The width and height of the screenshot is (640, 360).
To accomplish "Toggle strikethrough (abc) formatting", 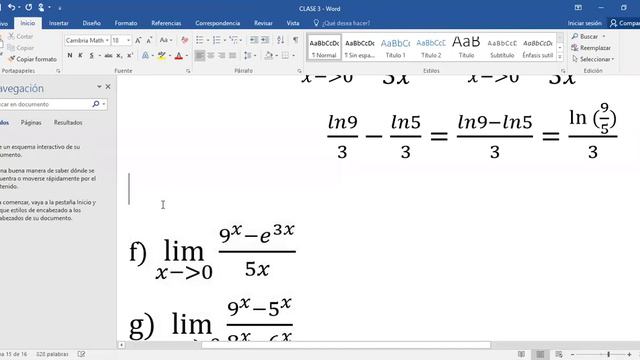I will [x=108, y=55].
